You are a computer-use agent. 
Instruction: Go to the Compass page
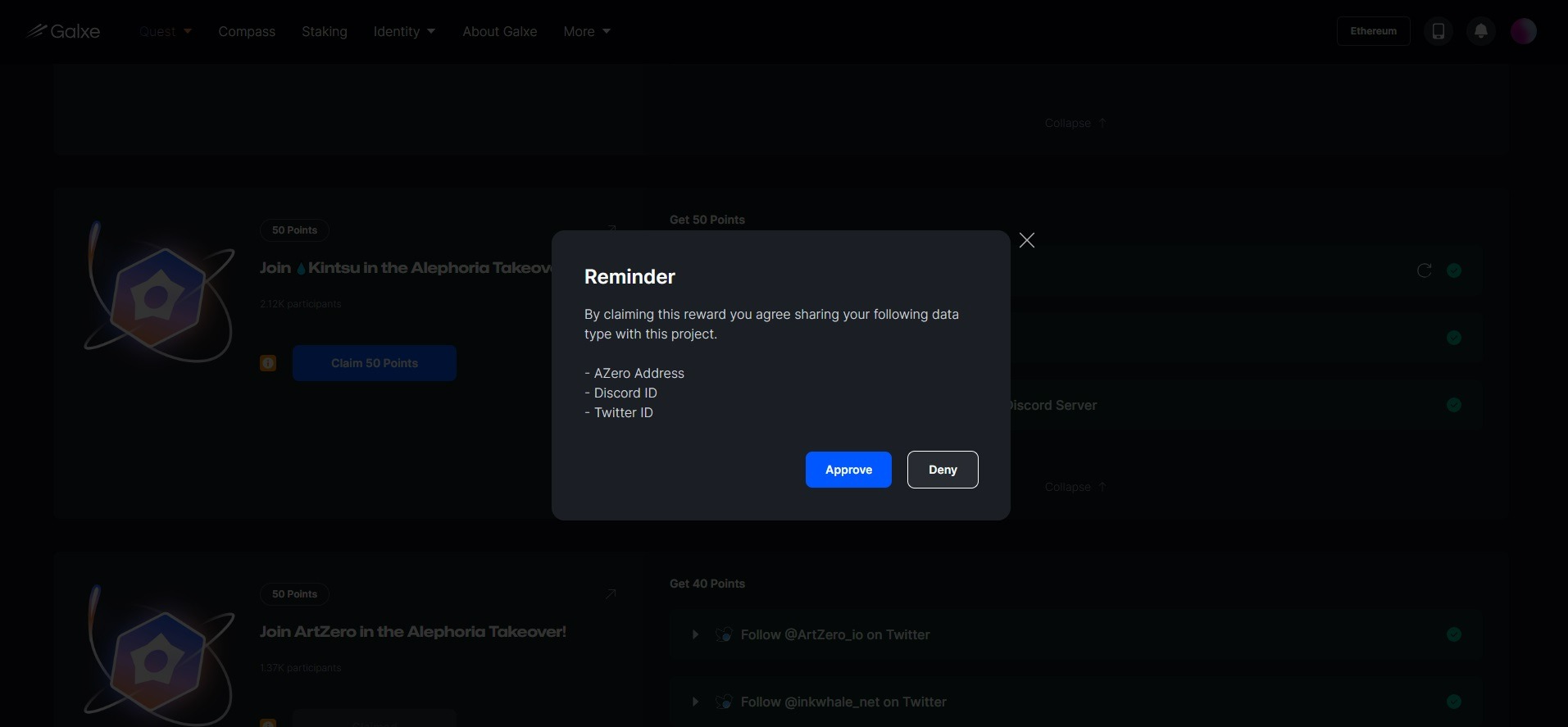pyautogui.click(x=247, y=31)
